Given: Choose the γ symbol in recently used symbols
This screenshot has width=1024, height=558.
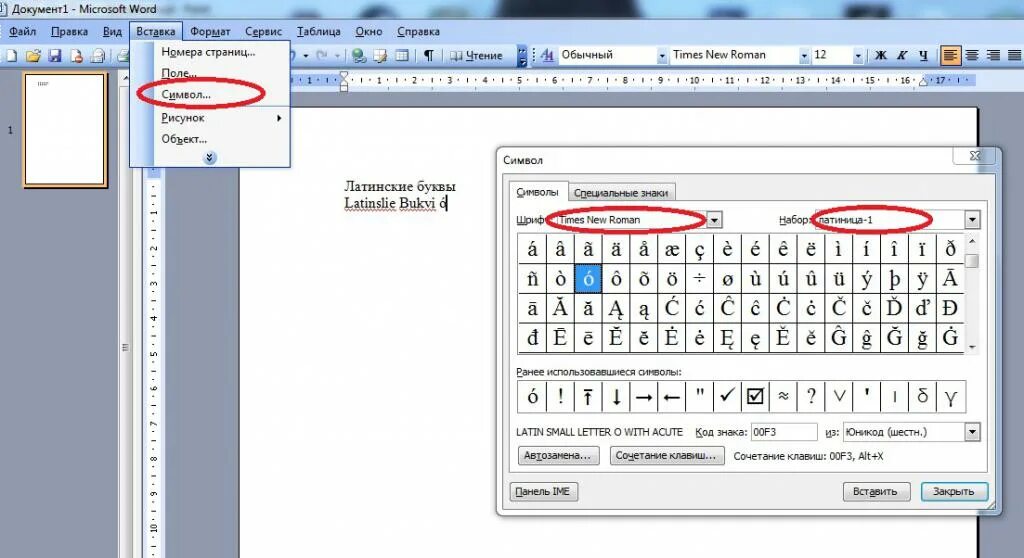Looking at the screenshot, I should tap(950, 396).
